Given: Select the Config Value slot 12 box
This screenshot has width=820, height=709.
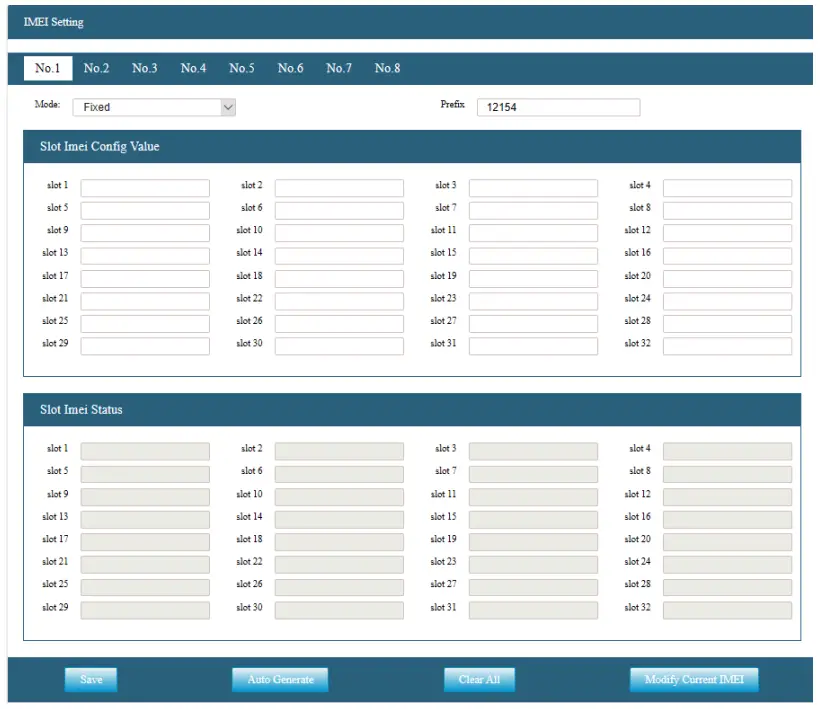Looking at the screenshot, I should [727, 233].
